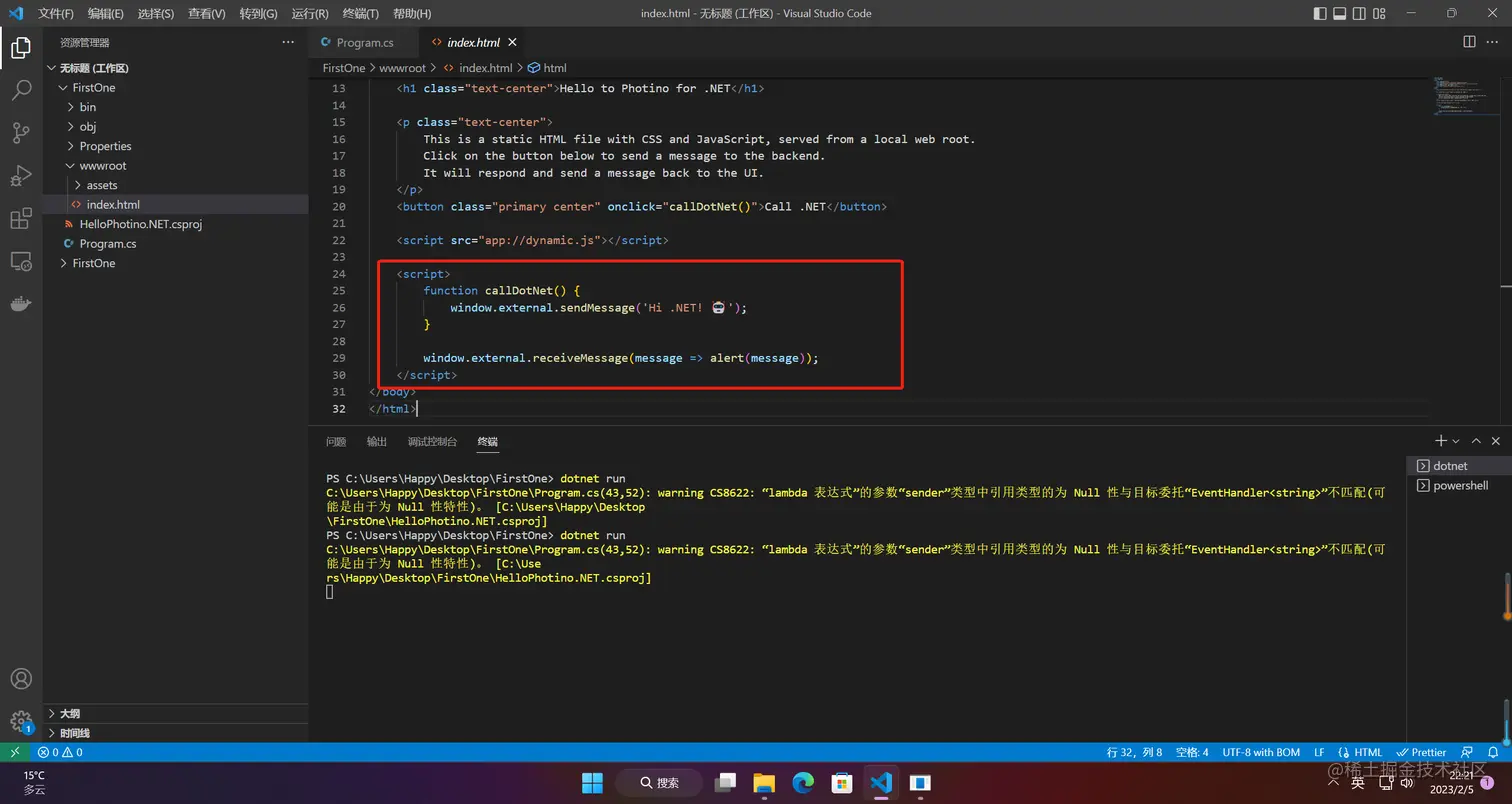Open Microsoft Edge from the taskbar
1512x804 pixels.
coord(804,782)
